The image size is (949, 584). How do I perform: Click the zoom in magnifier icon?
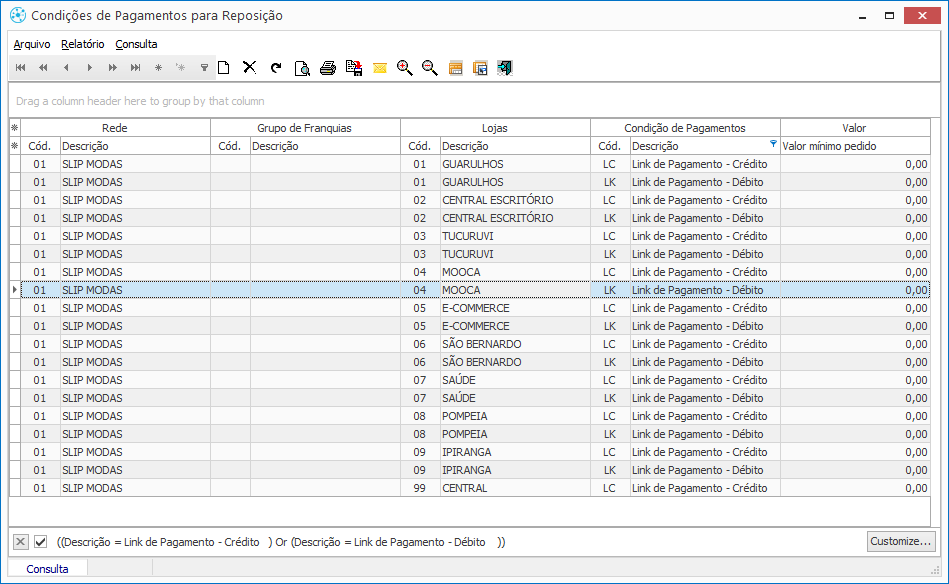(x=404, y=68)
